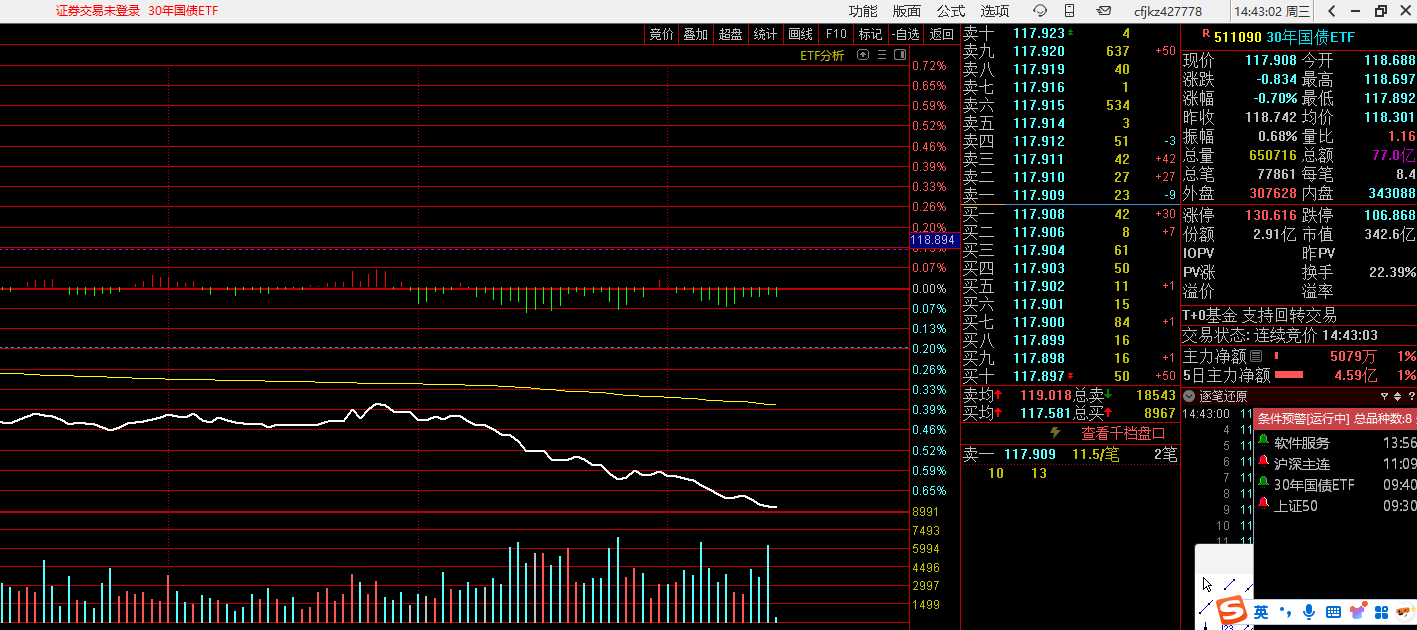Open the 版面 menu
Viewport: 1417px width, 630px height.
[907, 11]
